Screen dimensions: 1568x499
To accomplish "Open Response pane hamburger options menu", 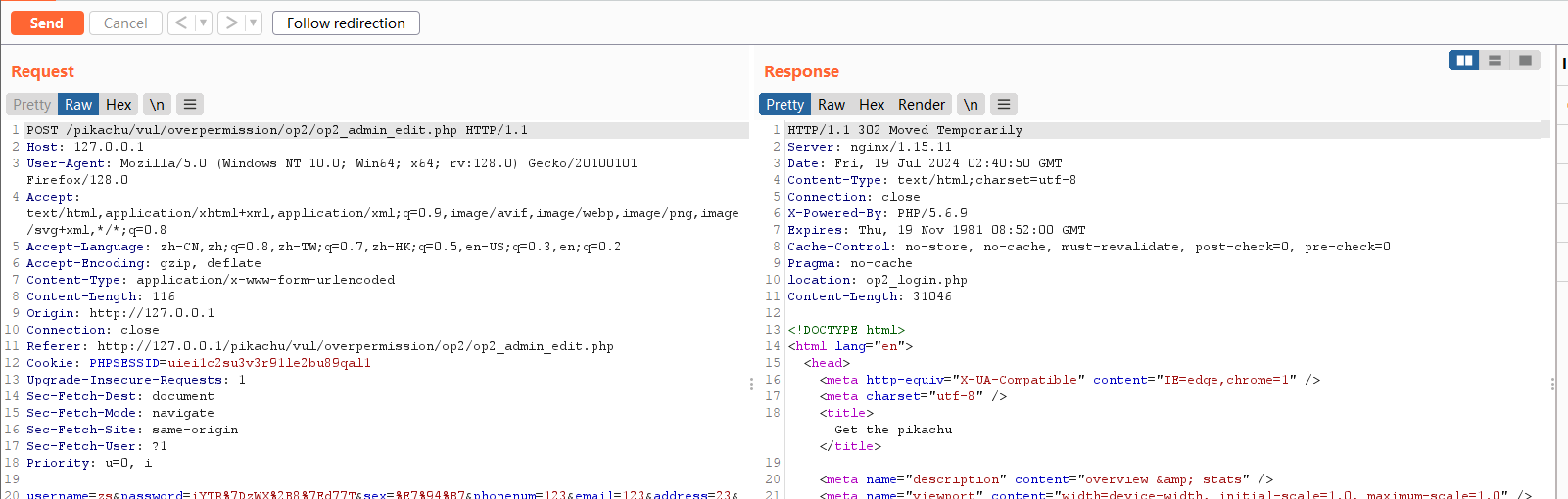I will tap(1004, 104).
